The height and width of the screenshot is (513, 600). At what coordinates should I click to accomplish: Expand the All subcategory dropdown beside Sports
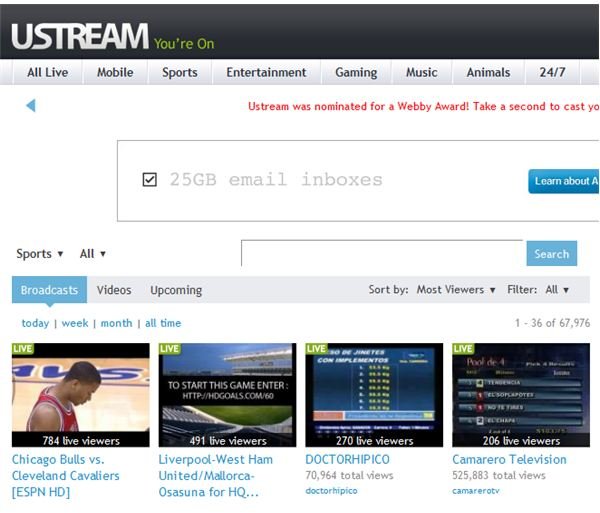[93, 254]
